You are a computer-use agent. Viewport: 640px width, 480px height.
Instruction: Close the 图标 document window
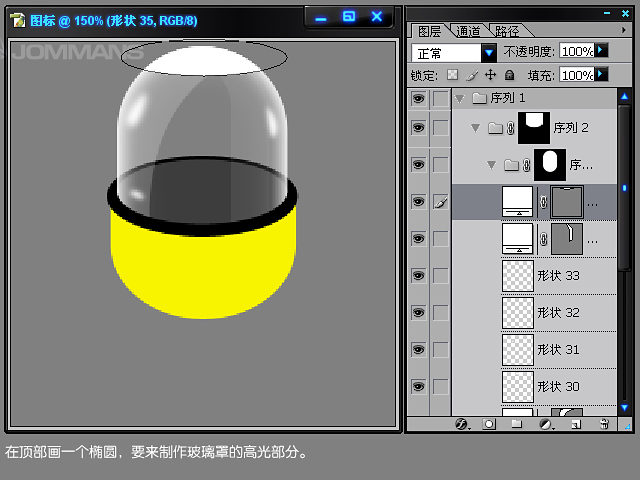click(x=377, y=17)
